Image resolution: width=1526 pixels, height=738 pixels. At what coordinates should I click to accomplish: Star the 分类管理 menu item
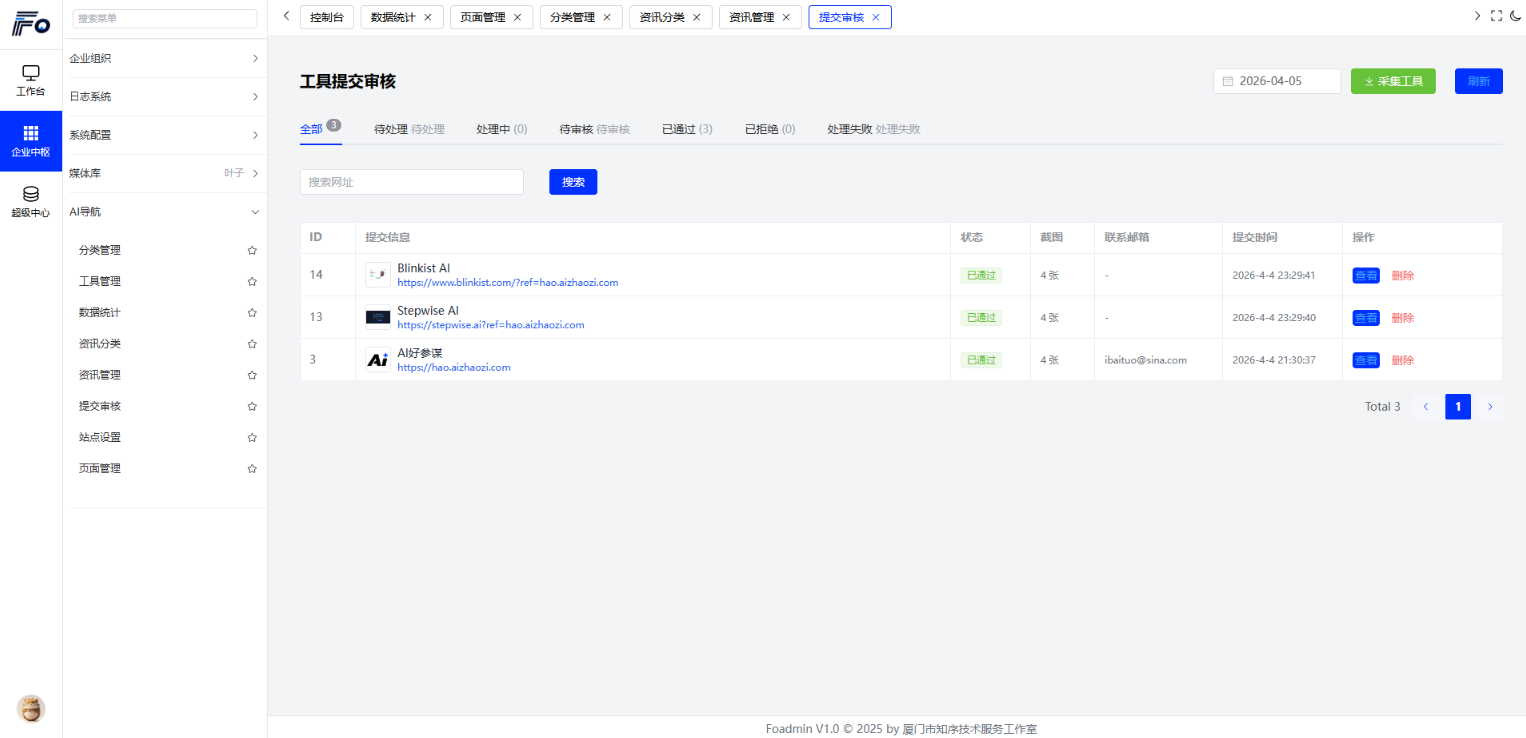click(252, 250)
